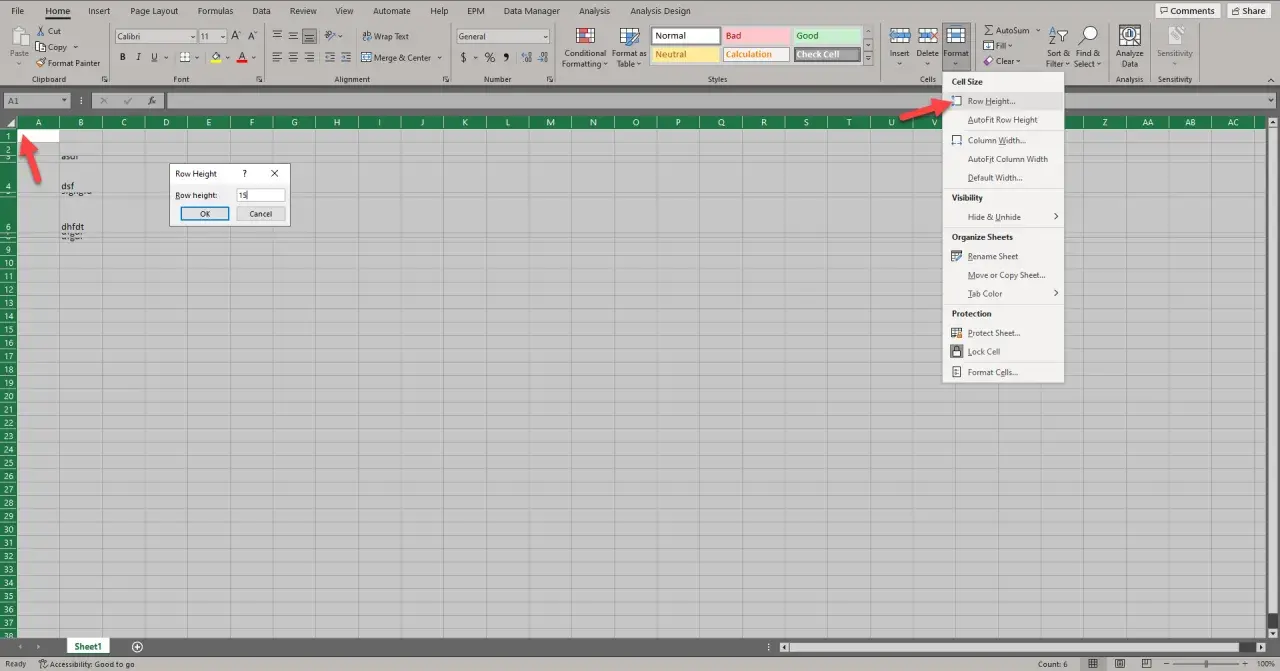
Task: Click the Row height input field
Action: click(x=261, y=196)
